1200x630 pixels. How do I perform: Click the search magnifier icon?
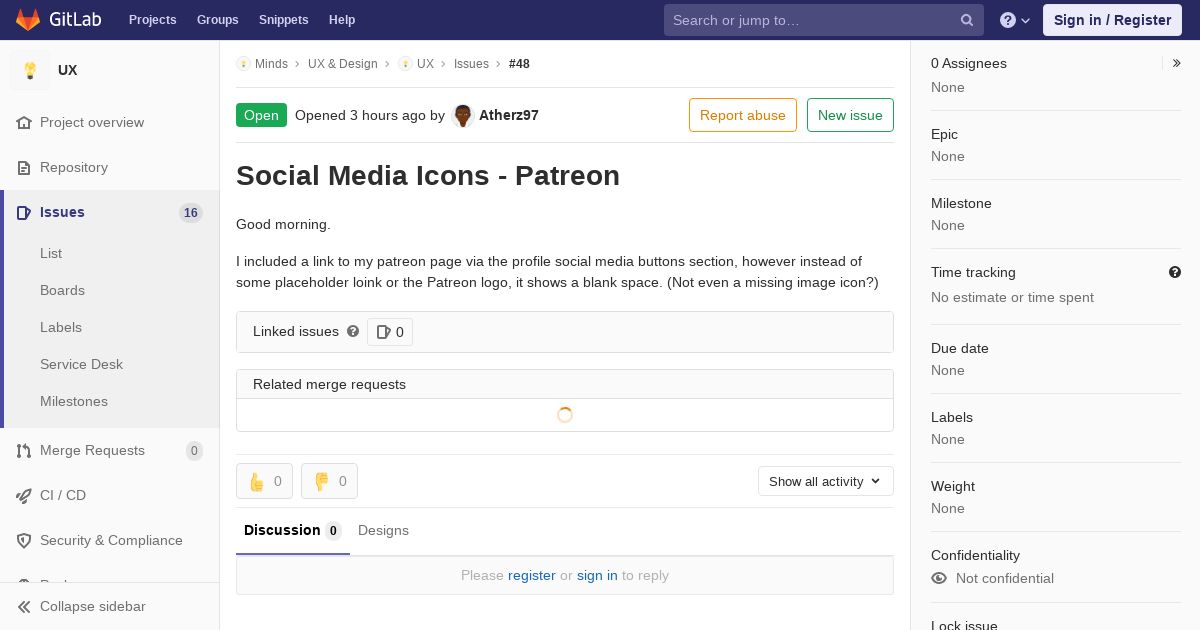coord(967,20)
